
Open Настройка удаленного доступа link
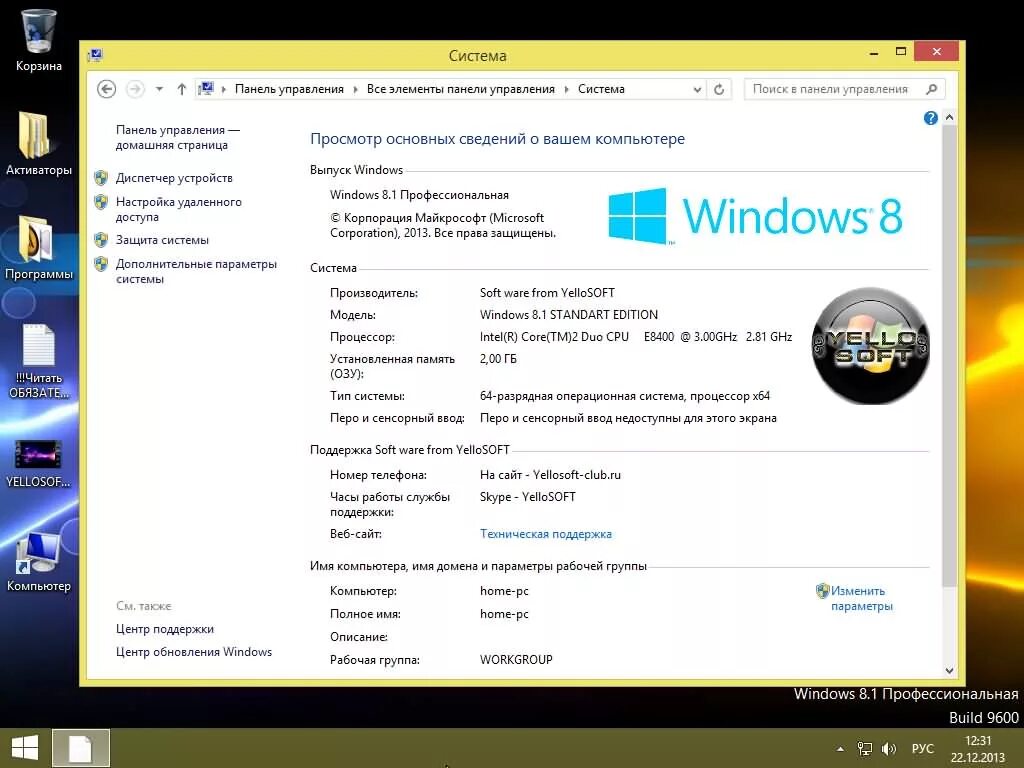click(178, 209)
